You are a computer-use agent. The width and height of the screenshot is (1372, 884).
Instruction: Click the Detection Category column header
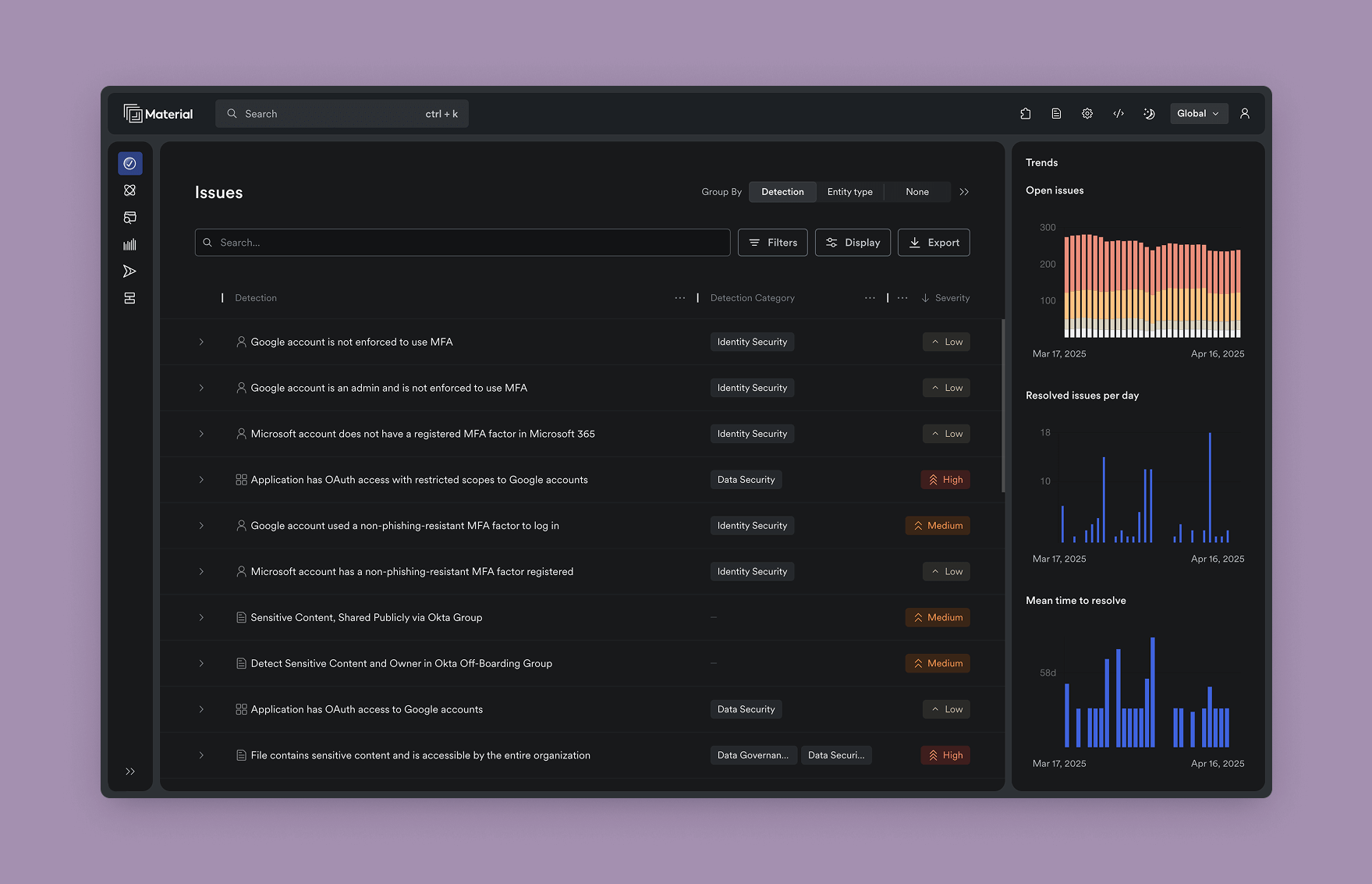[x=753, y=298]
